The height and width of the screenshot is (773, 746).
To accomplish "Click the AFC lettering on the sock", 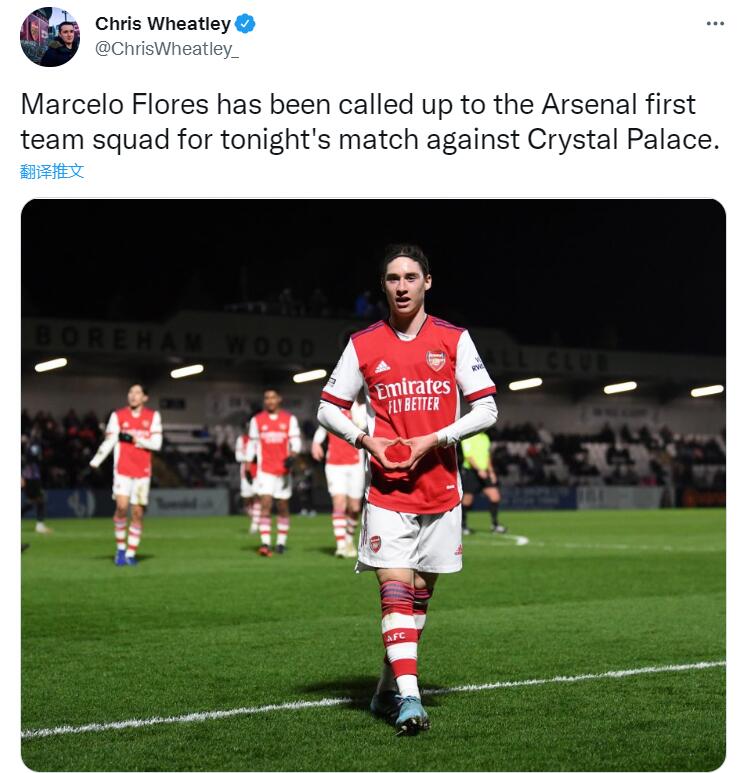I will tap(395, 636).
